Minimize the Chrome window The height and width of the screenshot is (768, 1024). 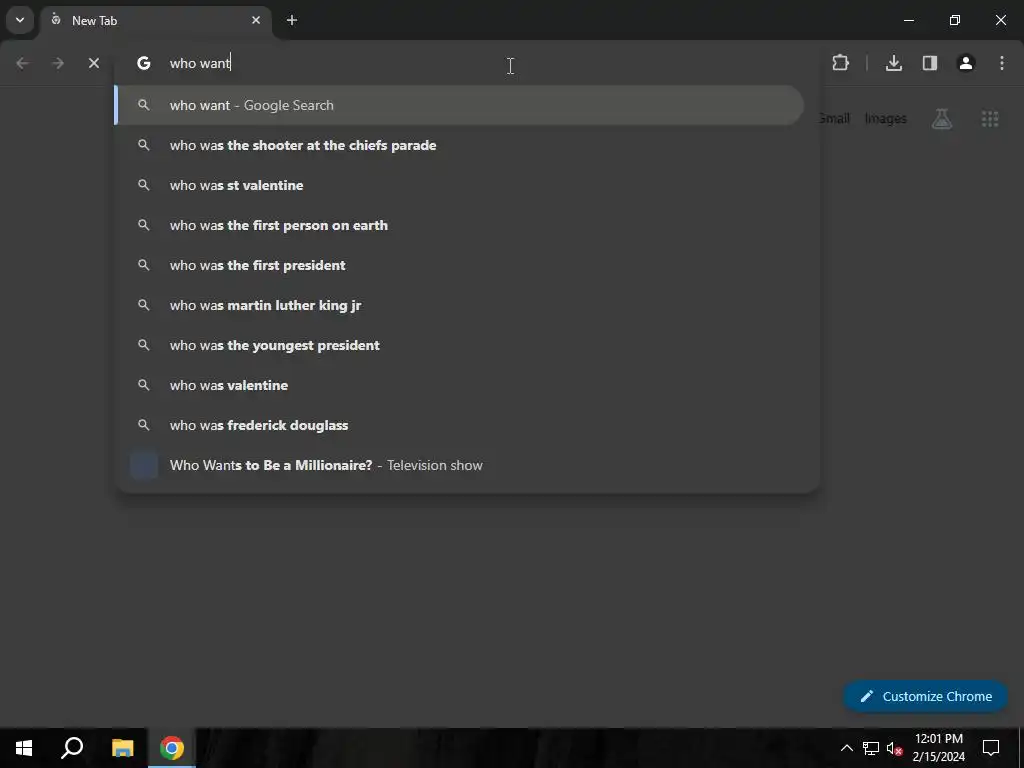point(908,20)
